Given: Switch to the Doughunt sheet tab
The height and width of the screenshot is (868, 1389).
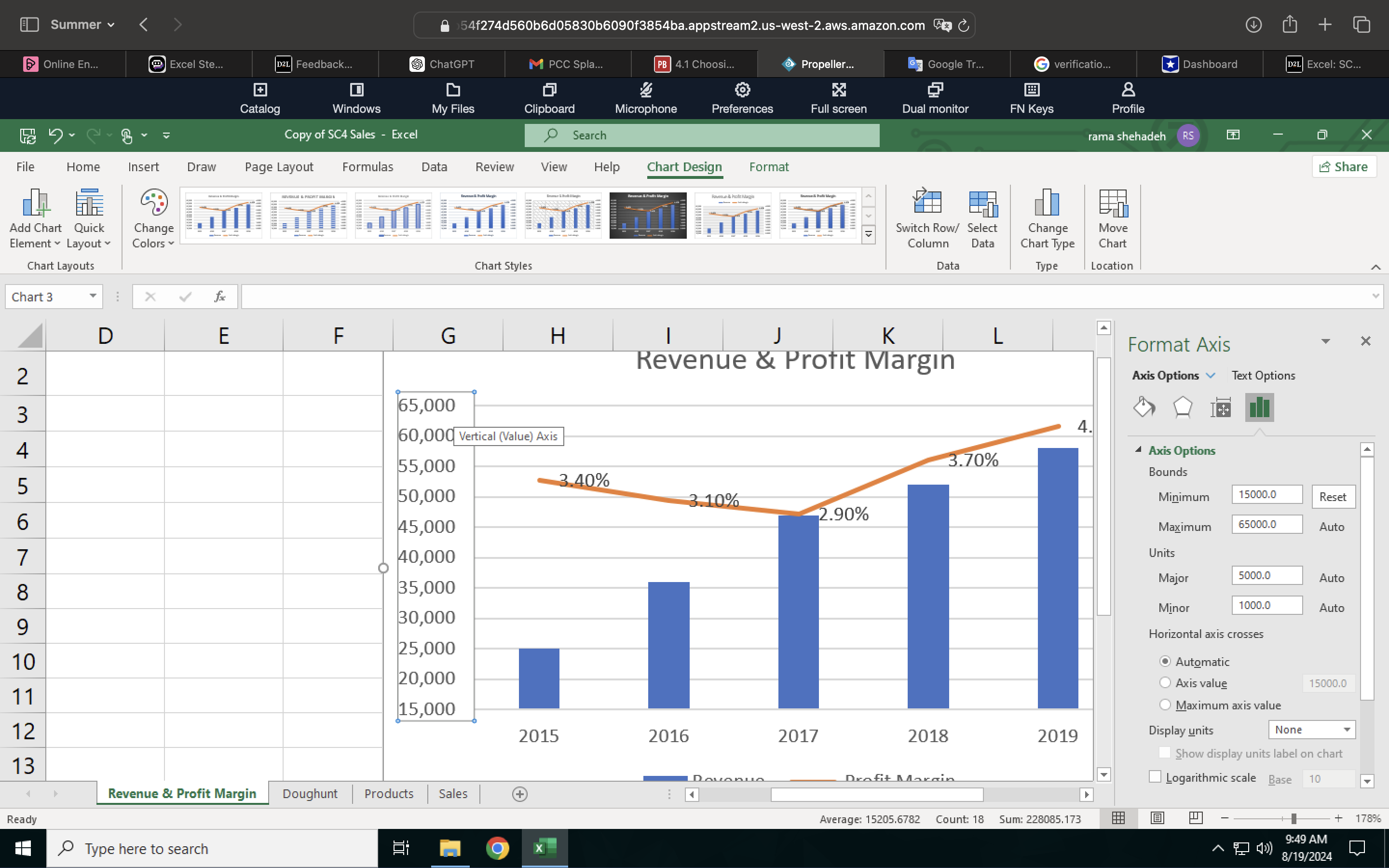Looking at the screenshot, I should coord(311,793).
